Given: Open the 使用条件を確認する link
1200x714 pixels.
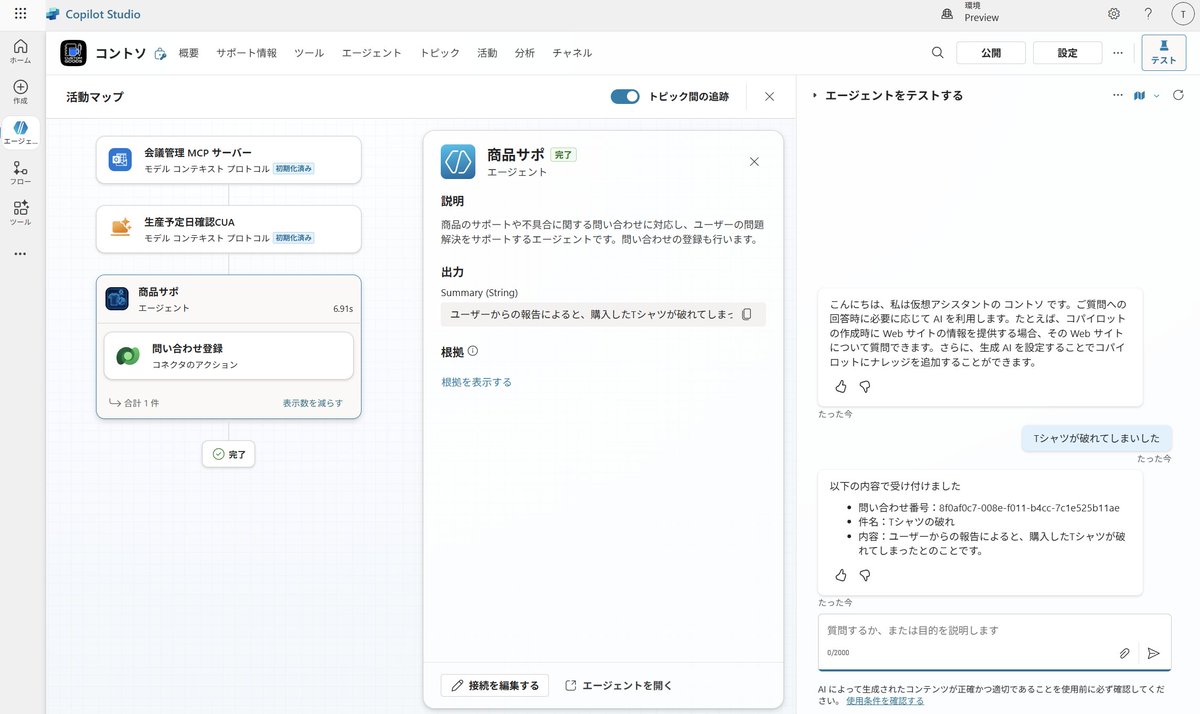Looking at the screenshot, I should (x=885, y=701).
